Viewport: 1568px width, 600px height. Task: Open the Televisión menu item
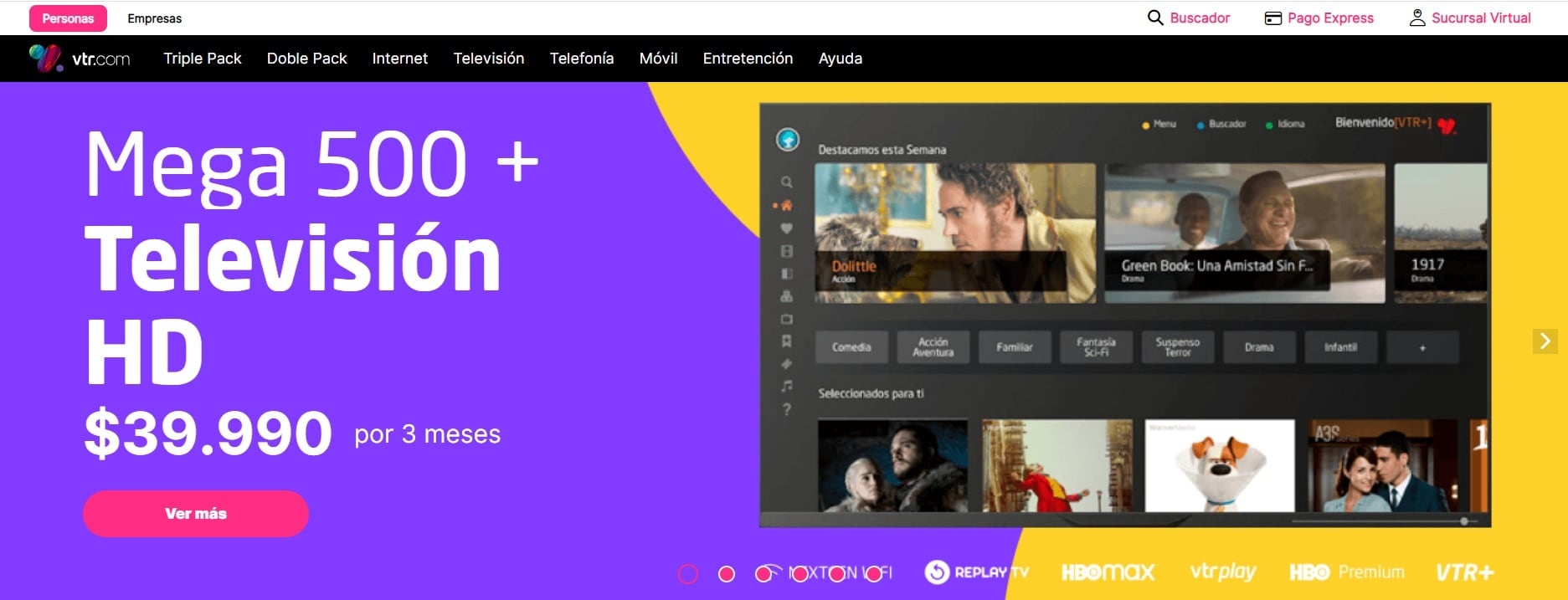coord(488,59)
